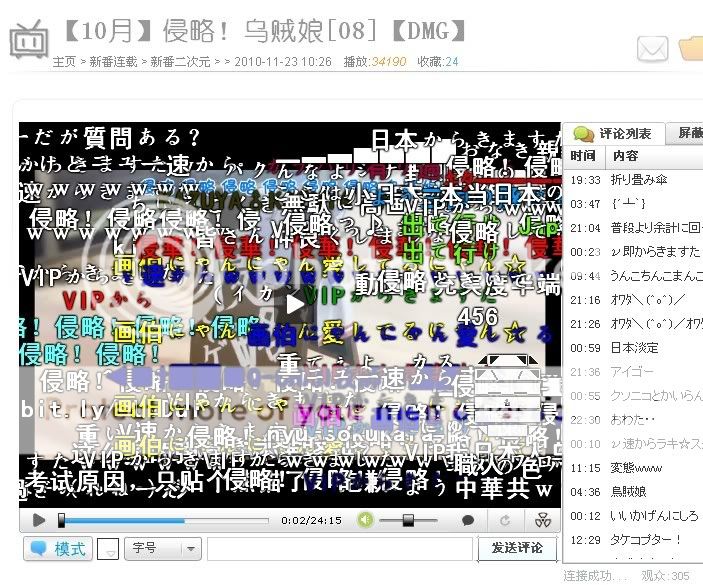Viewport: 703px width, 585px height.
Task: Click the 主页 breadcrumb link
Action: [64, 62]
